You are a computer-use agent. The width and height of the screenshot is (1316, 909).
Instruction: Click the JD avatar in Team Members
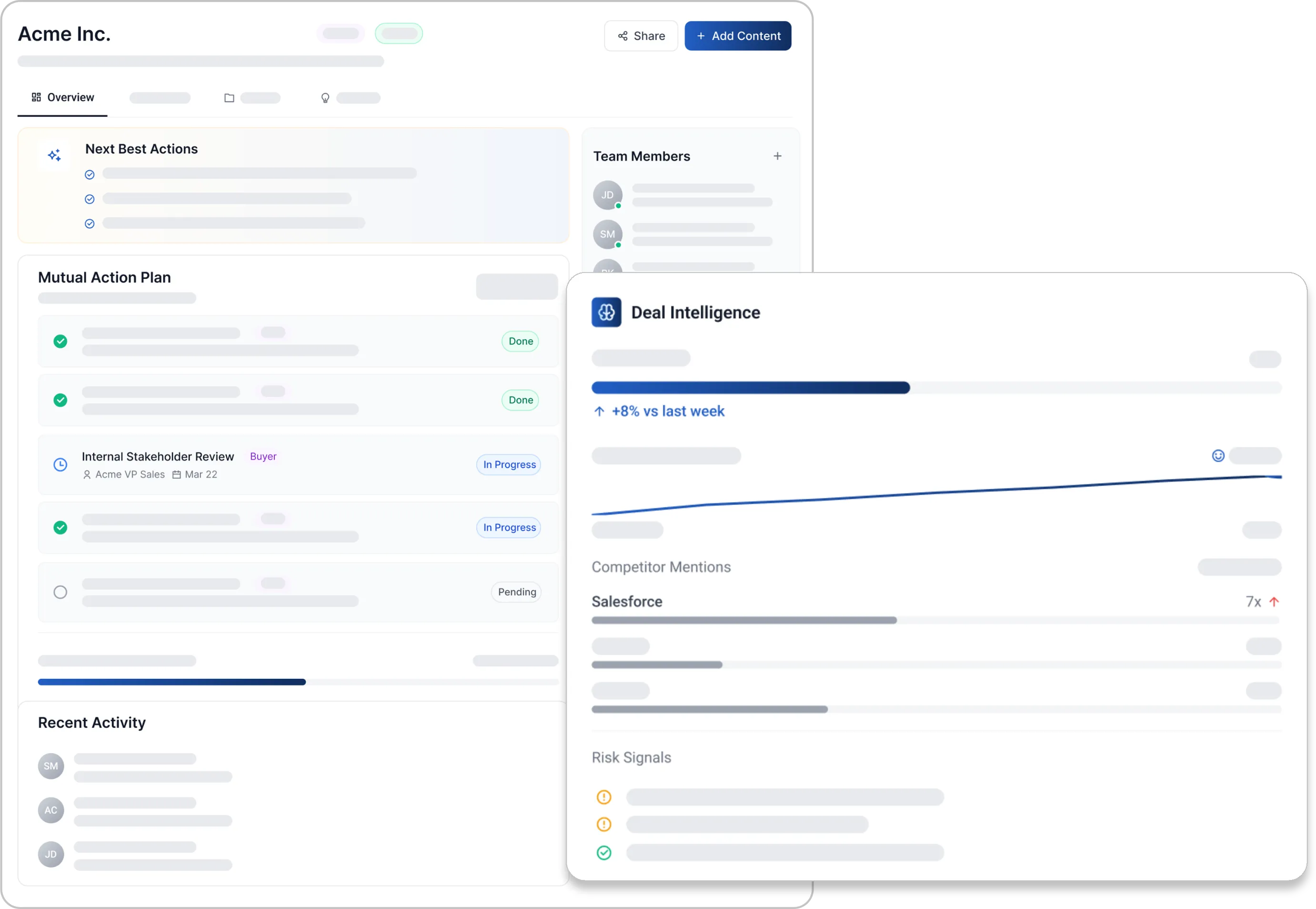pos(608,195)
